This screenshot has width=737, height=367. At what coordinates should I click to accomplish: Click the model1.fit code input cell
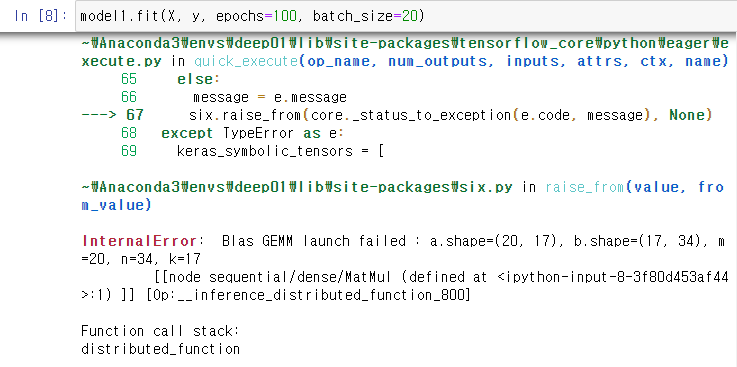406,16
